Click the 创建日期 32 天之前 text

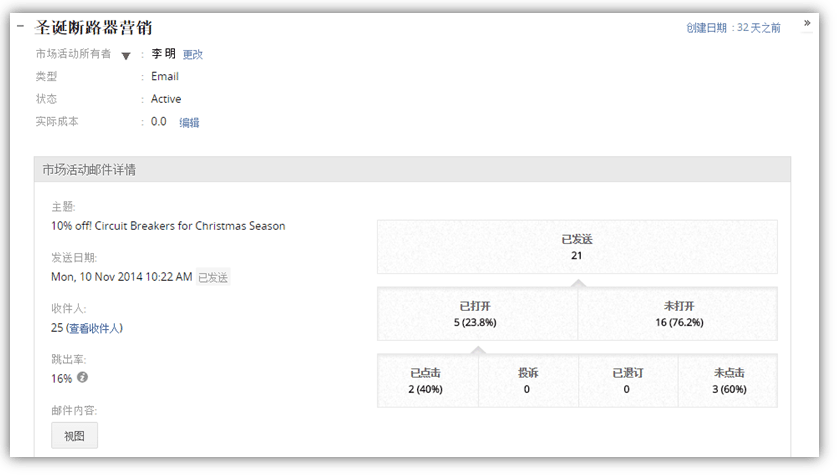[x=733, y=28]
